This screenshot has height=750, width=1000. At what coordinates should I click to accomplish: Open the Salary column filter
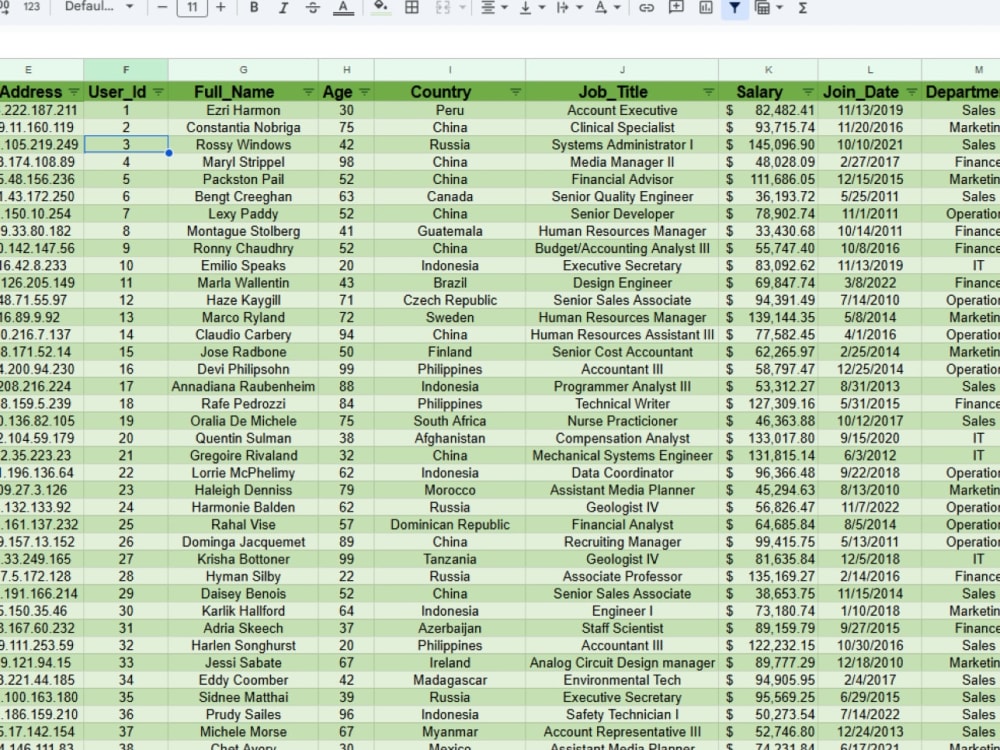coord(808,92)
